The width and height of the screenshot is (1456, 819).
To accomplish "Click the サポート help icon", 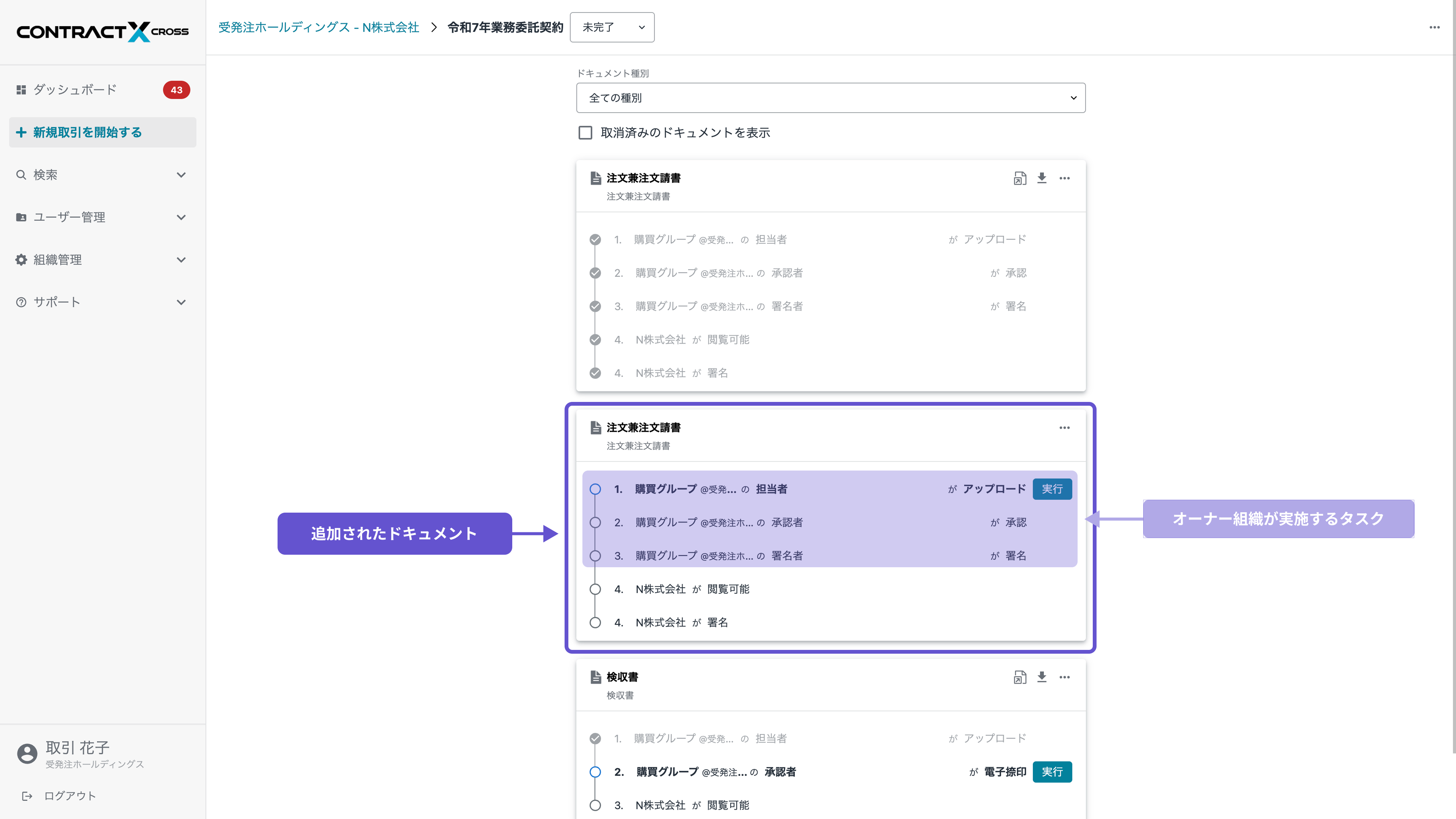I will tap(21, 302).
